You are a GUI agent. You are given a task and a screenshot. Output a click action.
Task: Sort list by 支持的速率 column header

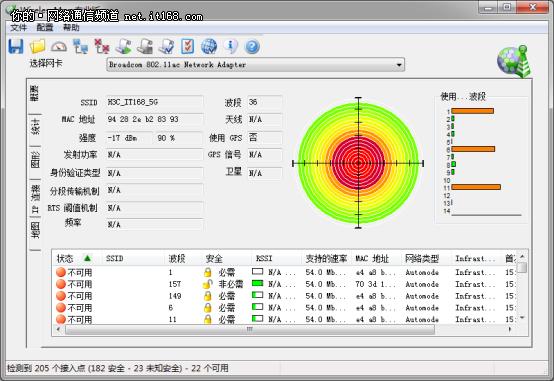[x=326, y=258]
